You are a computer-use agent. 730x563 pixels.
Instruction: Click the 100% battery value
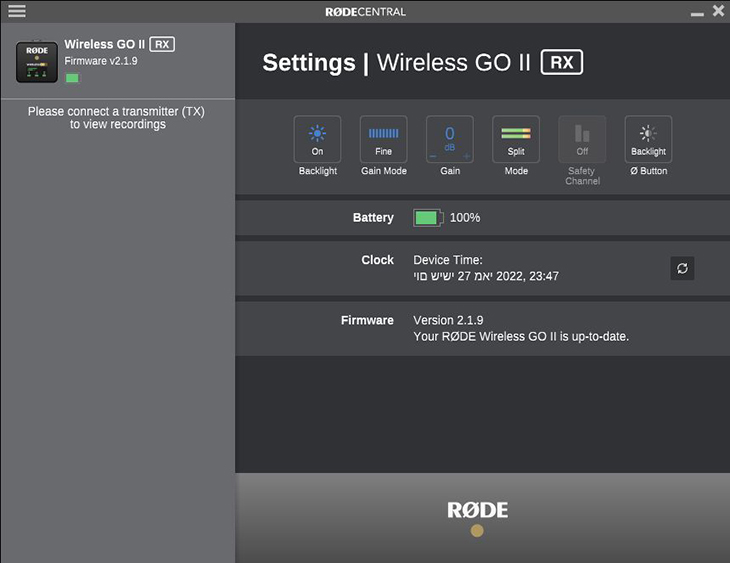465,217
